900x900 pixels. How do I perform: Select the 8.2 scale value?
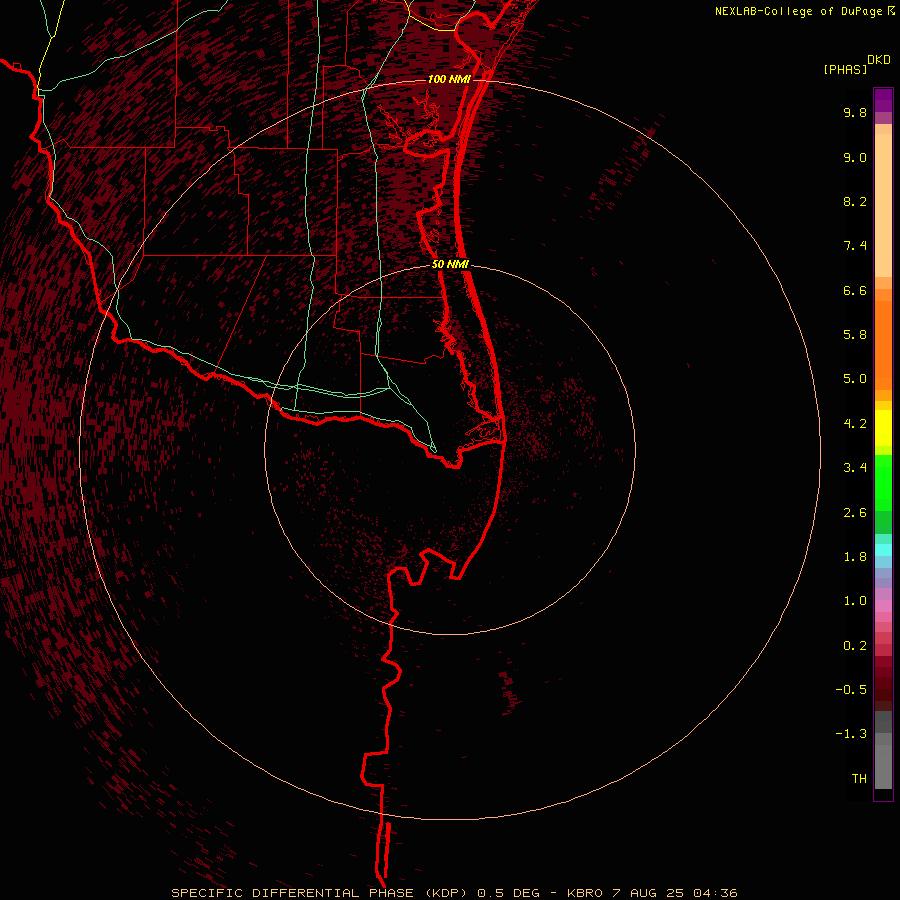855,201
